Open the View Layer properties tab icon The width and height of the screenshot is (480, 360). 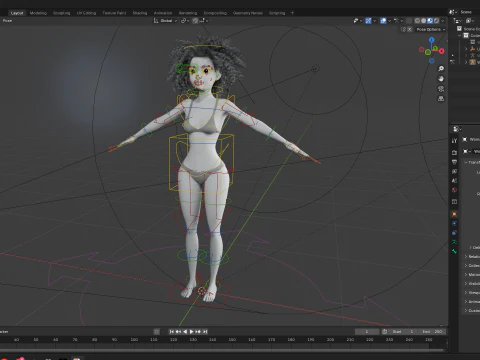coord(454,171)
